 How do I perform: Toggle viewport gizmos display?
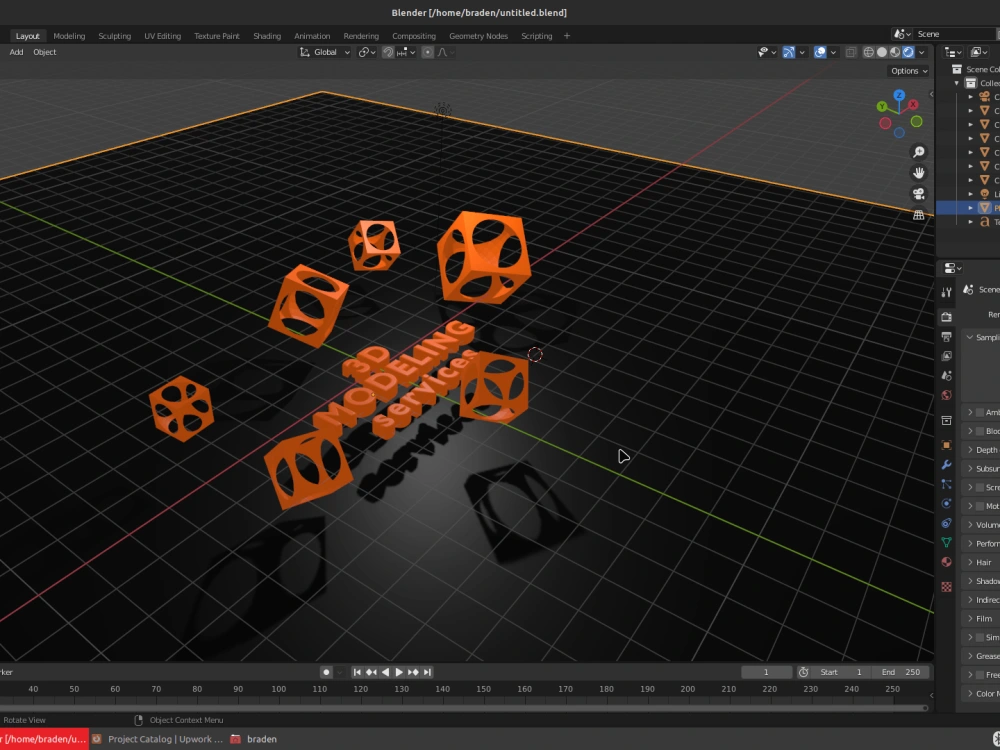(789, 52)
